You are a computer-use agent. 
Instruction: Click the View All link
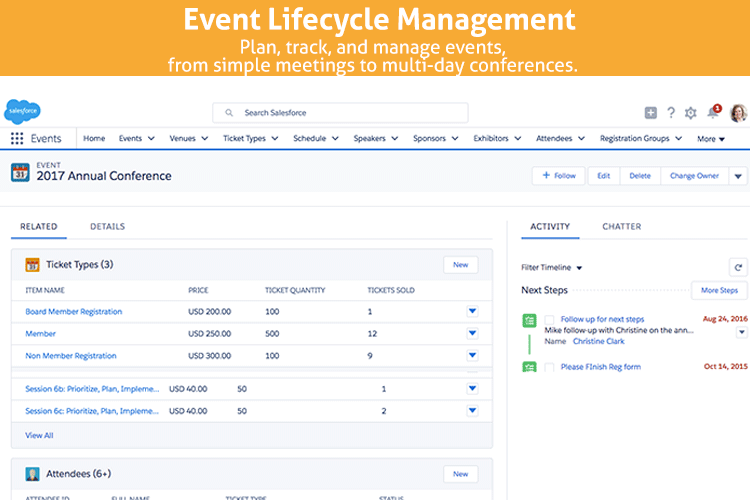[x=39, y=435]
